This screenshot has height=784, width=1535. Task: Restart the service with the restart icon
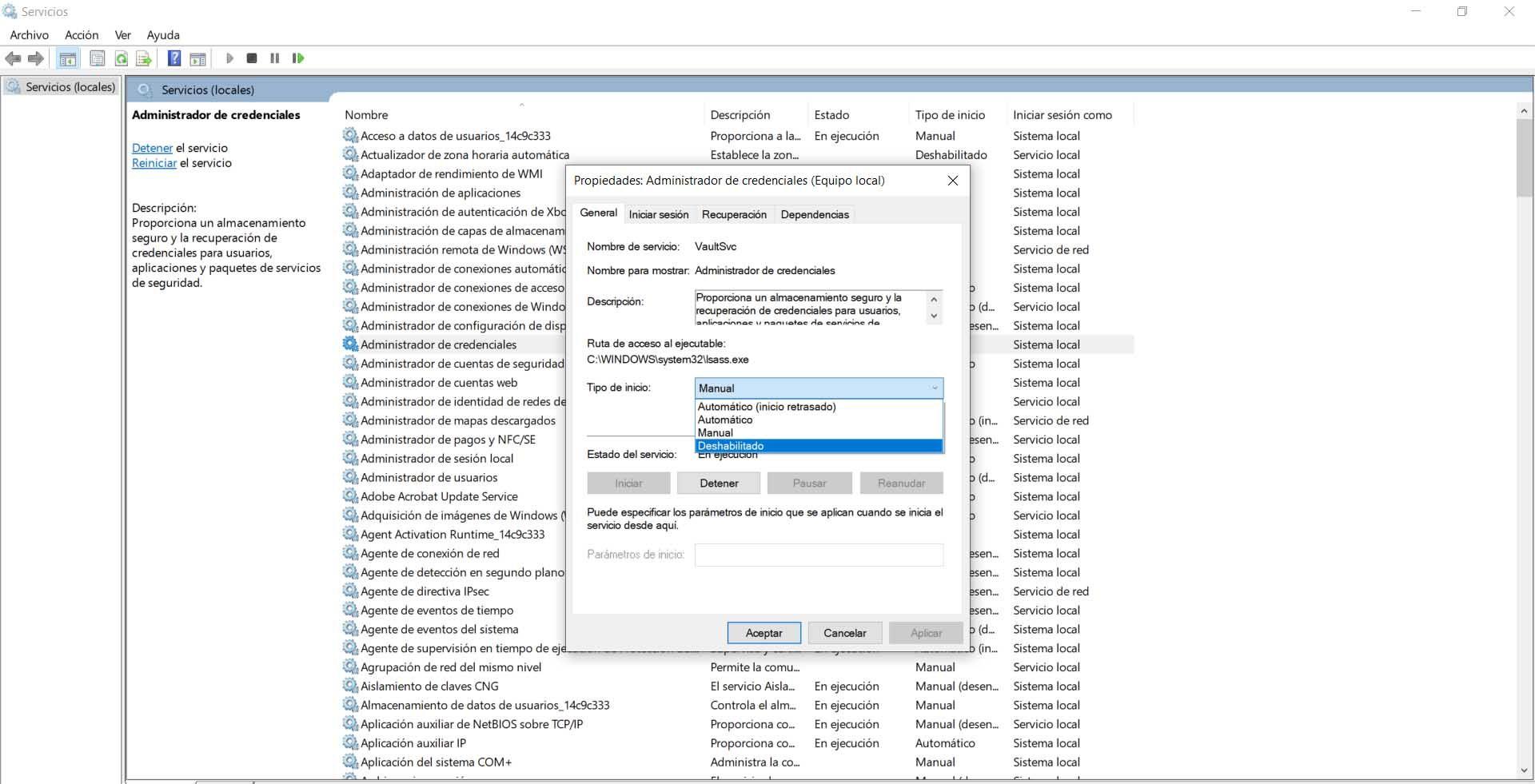pos(298,58)
